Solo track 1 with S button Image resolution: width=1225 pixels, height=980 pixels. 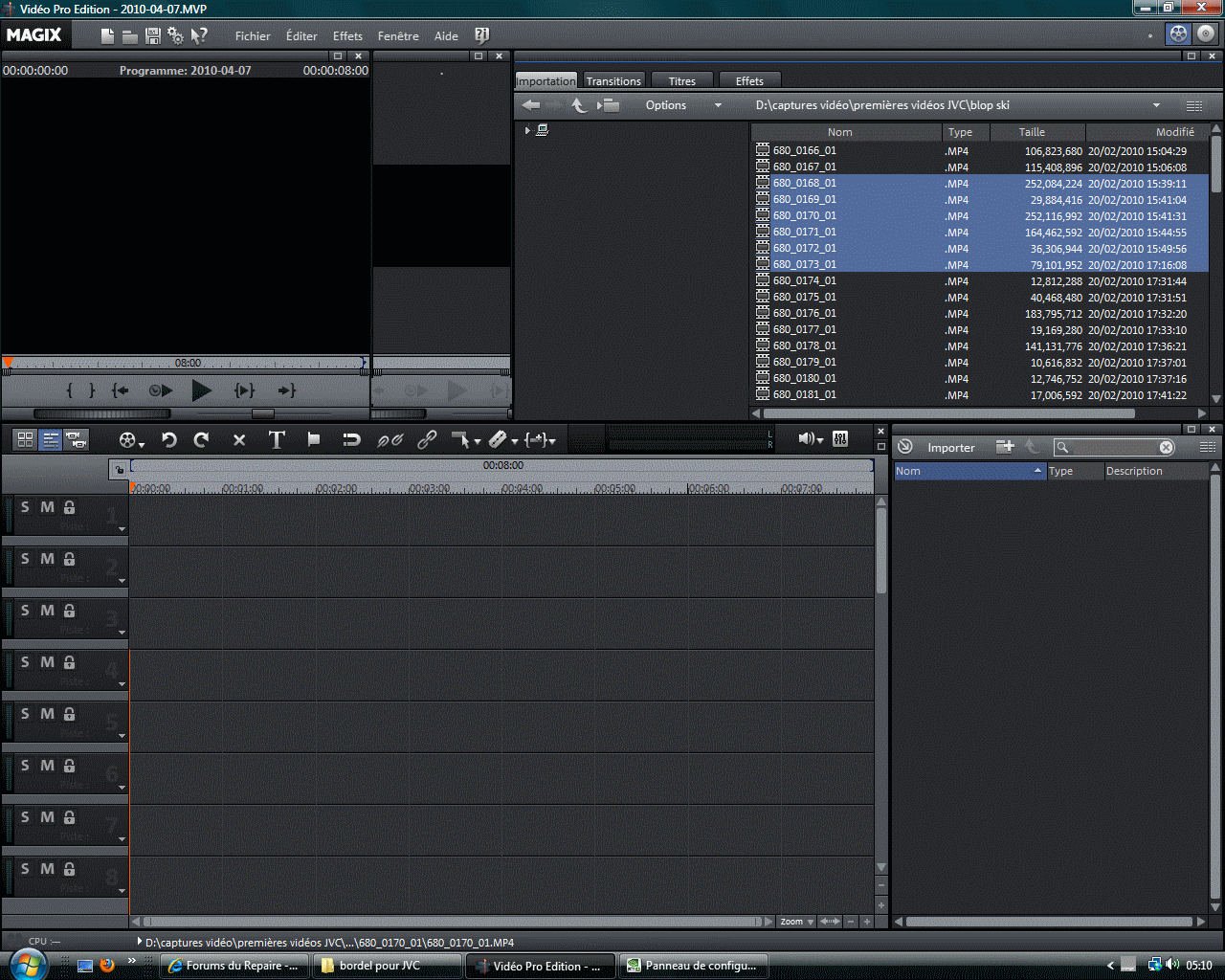pyautogui.click(x=25, y=507)
